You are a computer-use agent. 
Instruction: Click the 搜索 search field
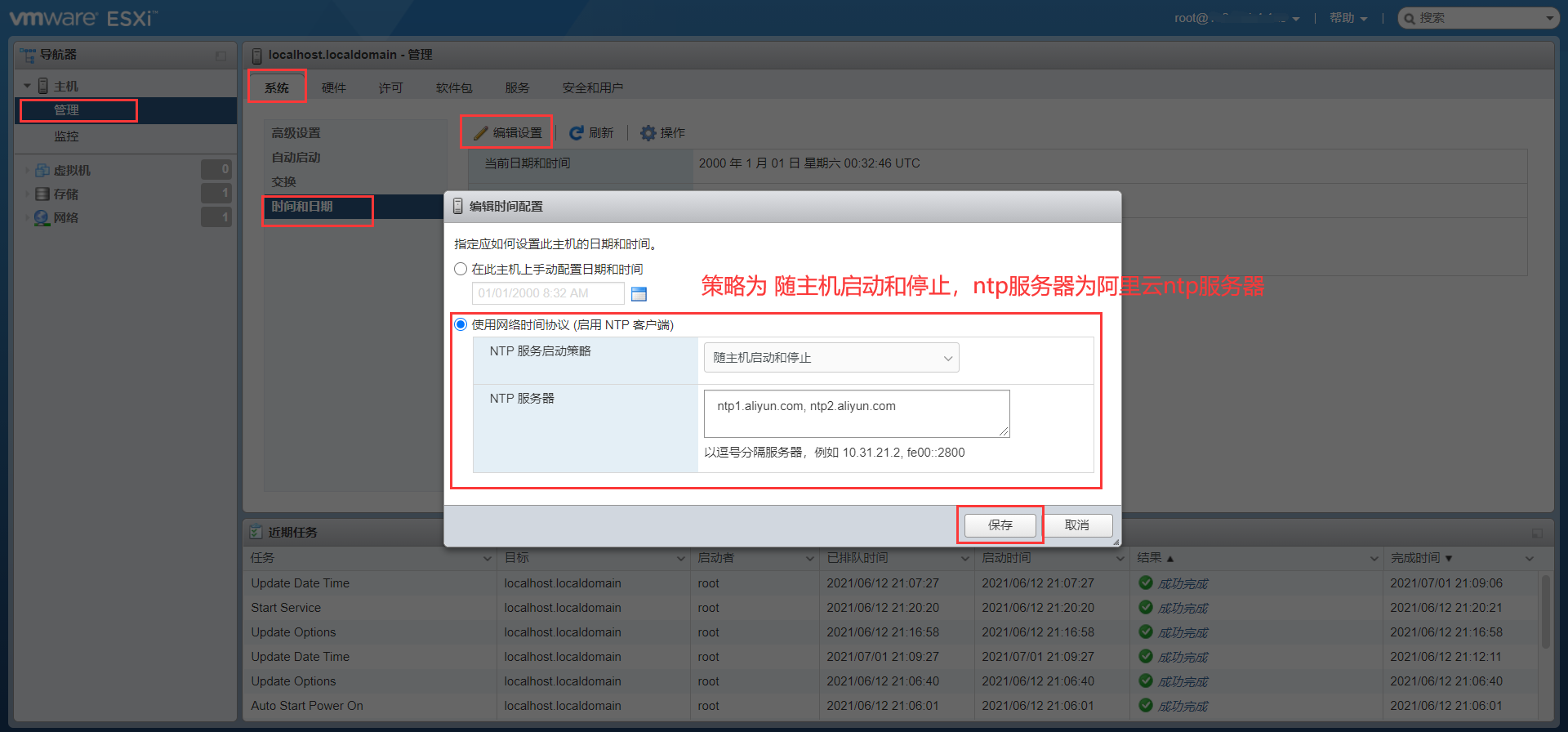point(1478,18)
